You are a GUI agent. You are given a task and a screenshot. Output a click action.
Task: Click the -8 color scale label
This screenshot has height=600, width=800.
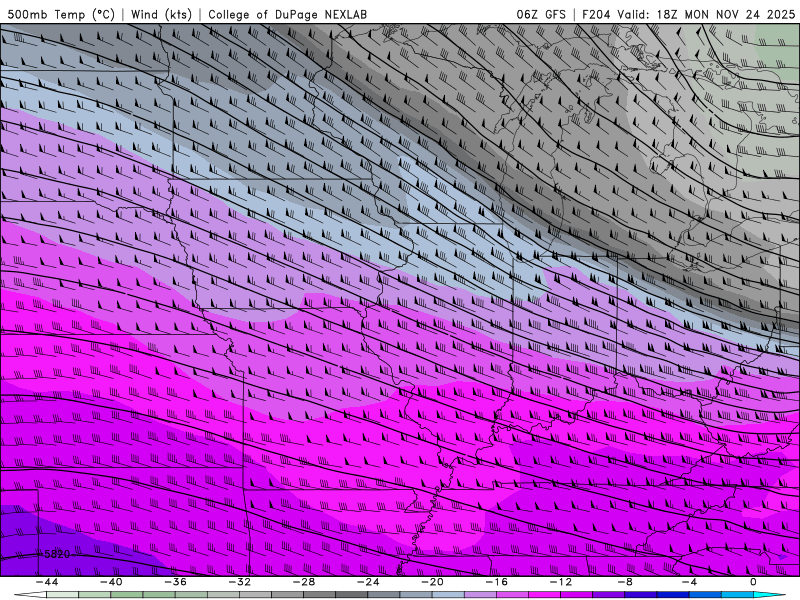(x=626, y=582)
